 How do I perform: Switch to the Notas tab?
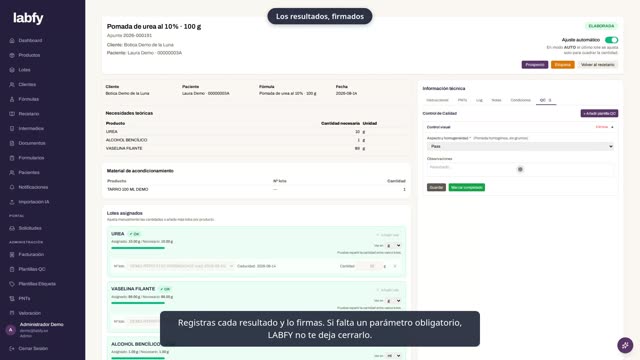496,100
